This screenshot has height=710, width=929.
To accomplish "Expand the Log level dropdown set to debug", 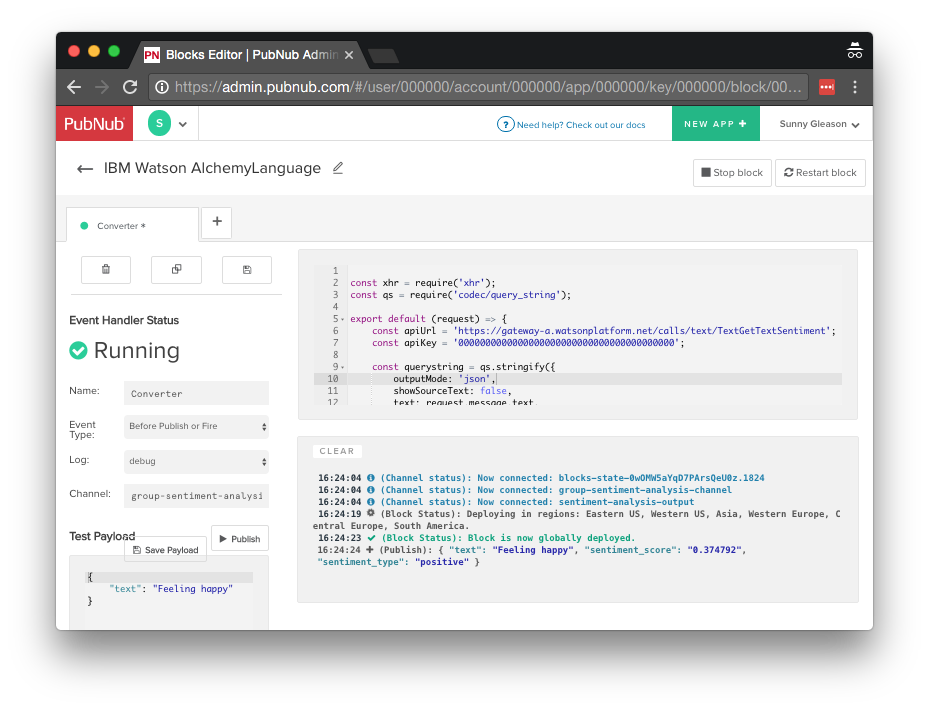I will 196,461.
